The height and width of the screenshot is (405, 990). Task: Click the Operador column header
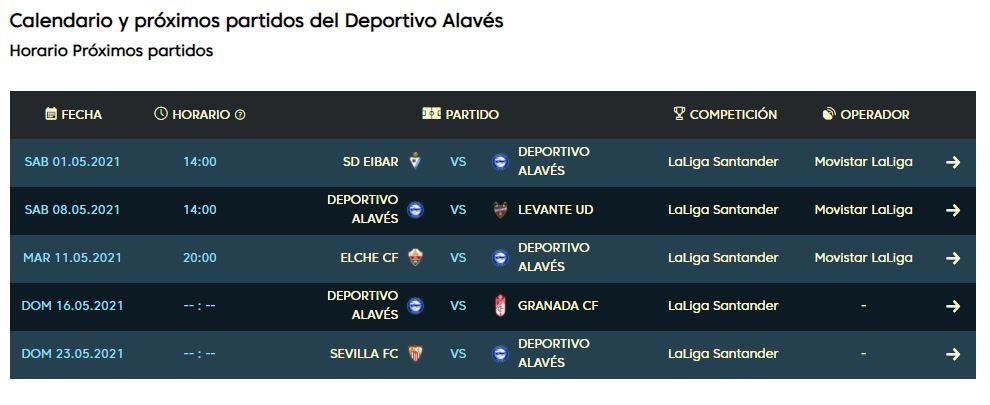(866, 115)
